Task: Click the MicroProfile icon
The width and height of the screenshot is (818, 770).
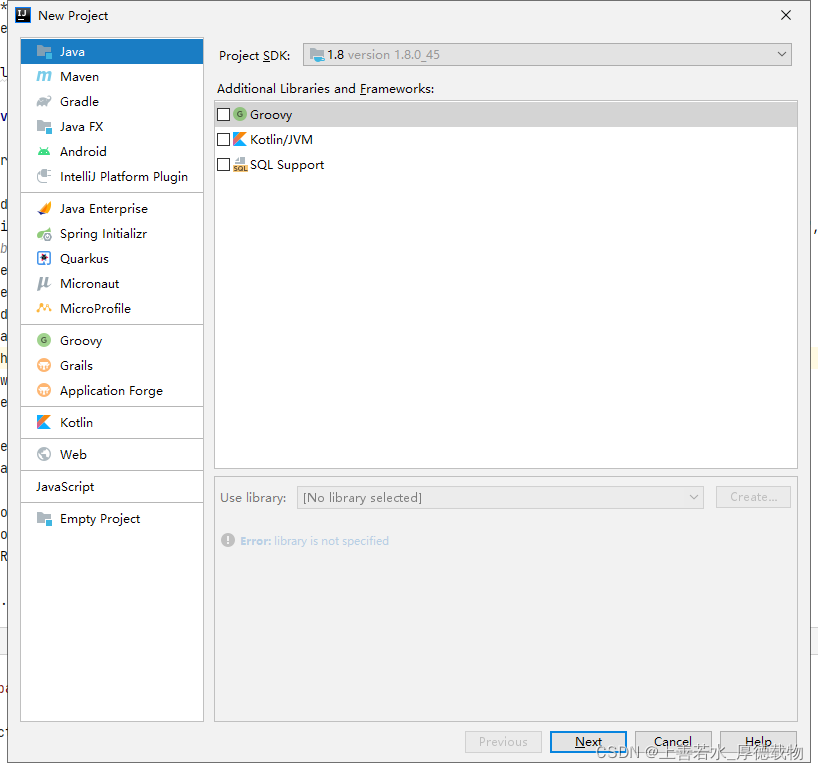Action: coord(44,308)
